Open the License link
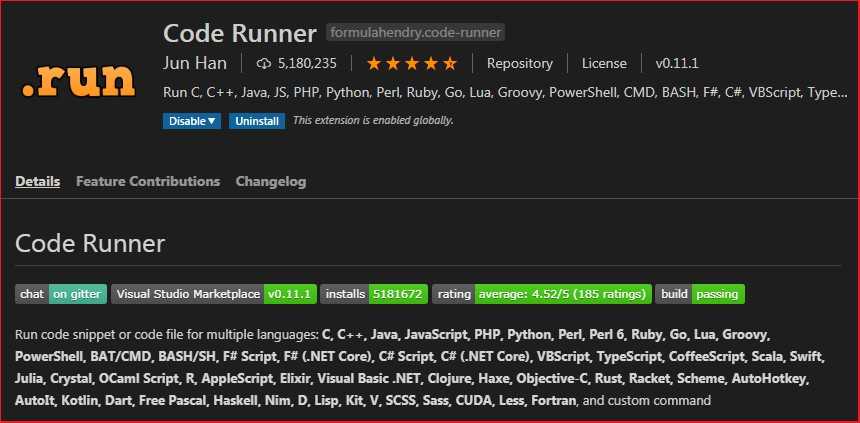860x423 pixels. 604,64
